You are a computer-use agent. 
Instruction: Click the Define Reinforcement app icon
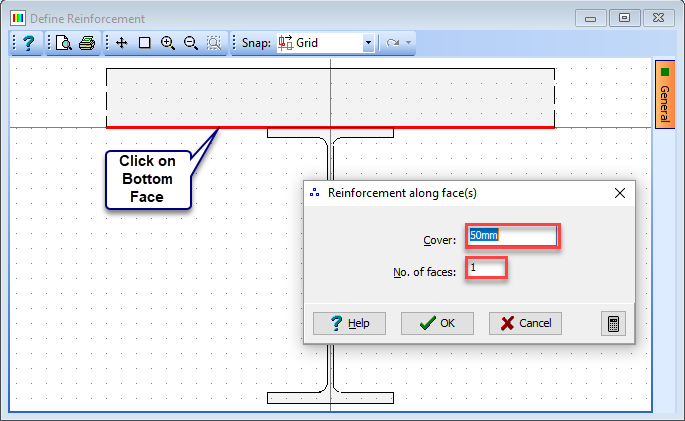18,18
